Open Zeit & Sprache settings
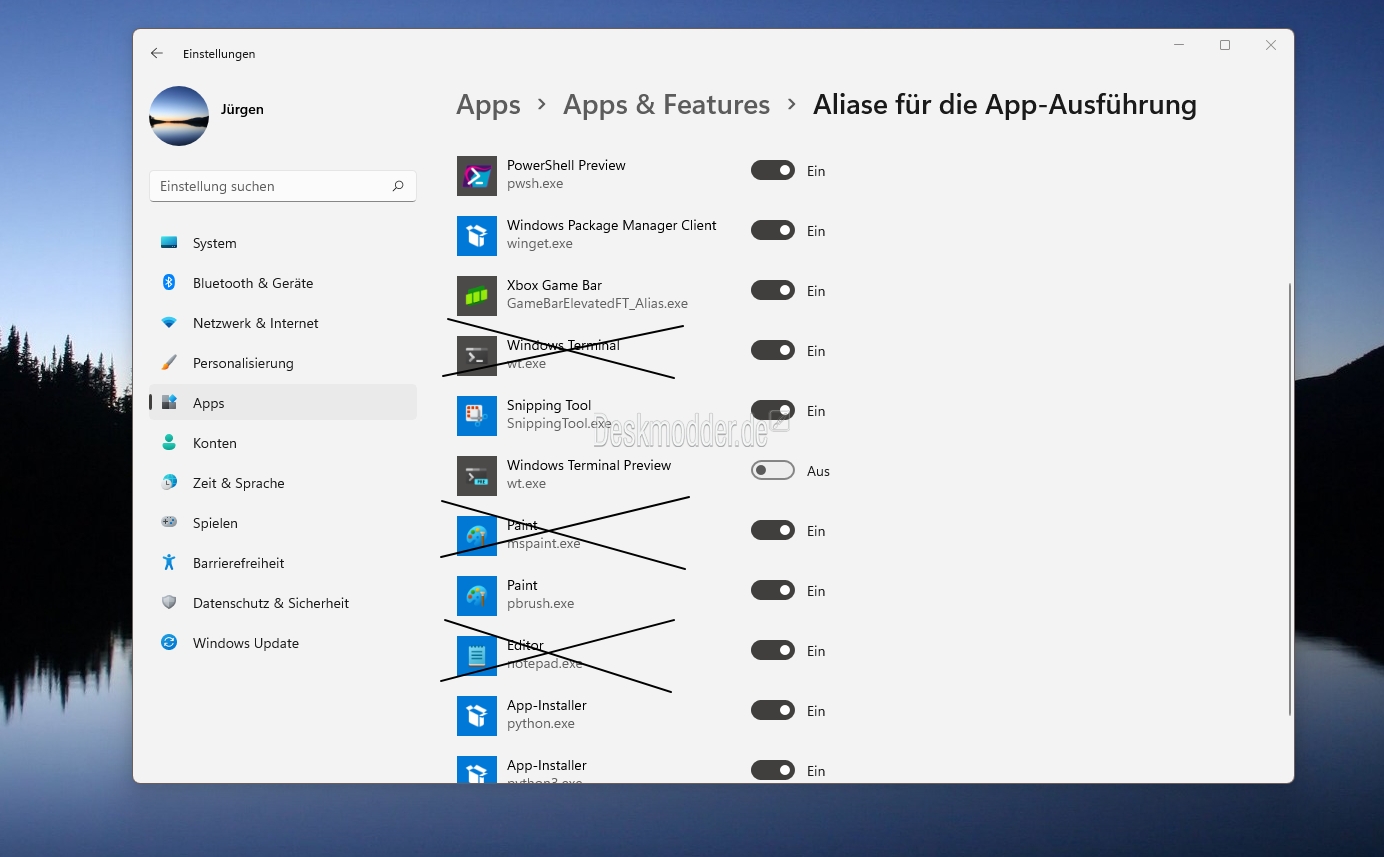The width and height of the screenshot is (1384, 857). pyautogui.click(x=283, y=483)
